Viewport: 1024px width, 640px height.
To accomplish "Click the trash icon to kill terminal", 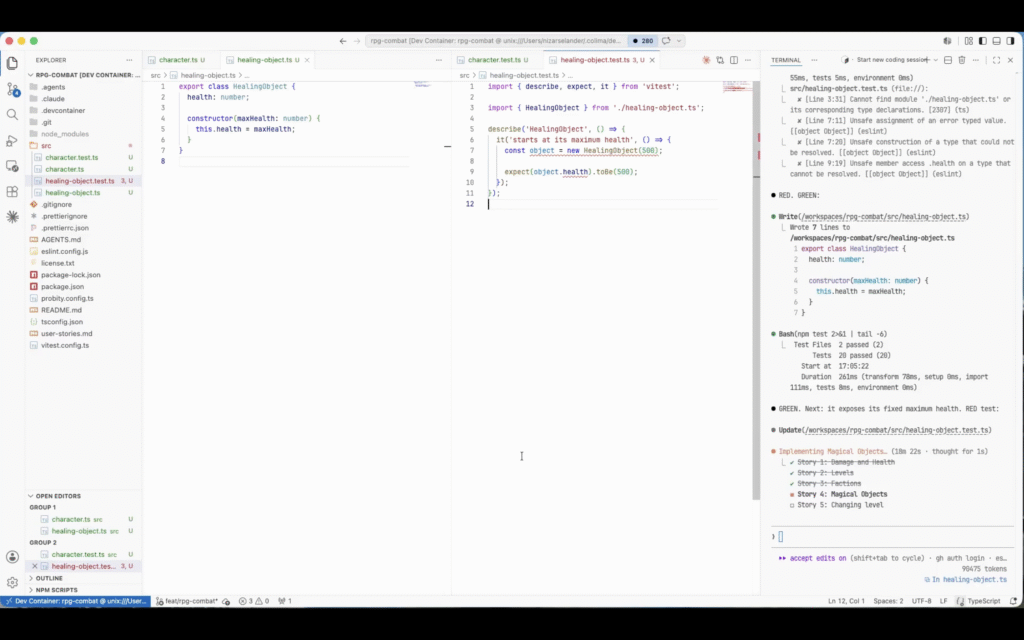I will [961, 60].
